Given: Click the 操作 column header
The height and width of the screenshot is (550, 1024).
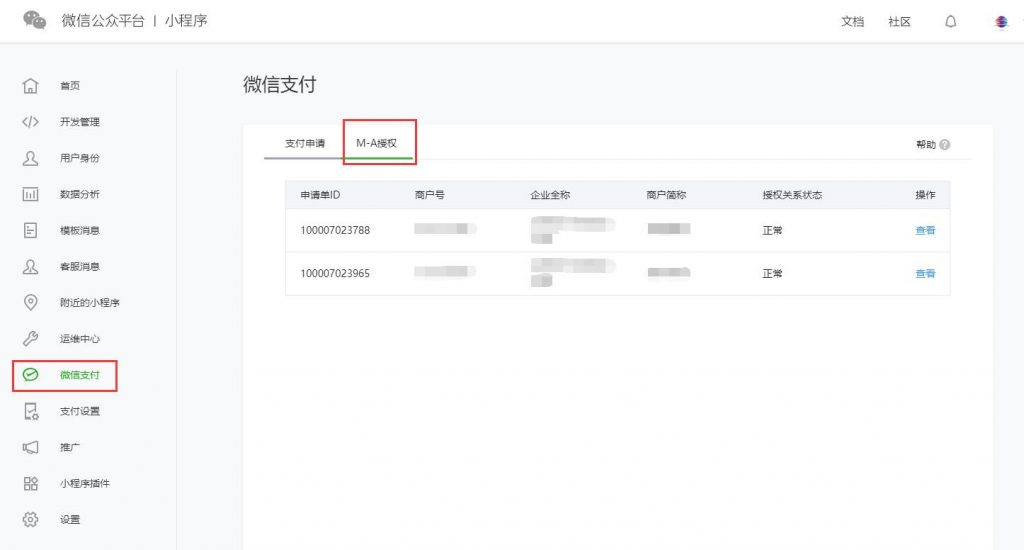Looking at the screenshot, I should (925, 195).
